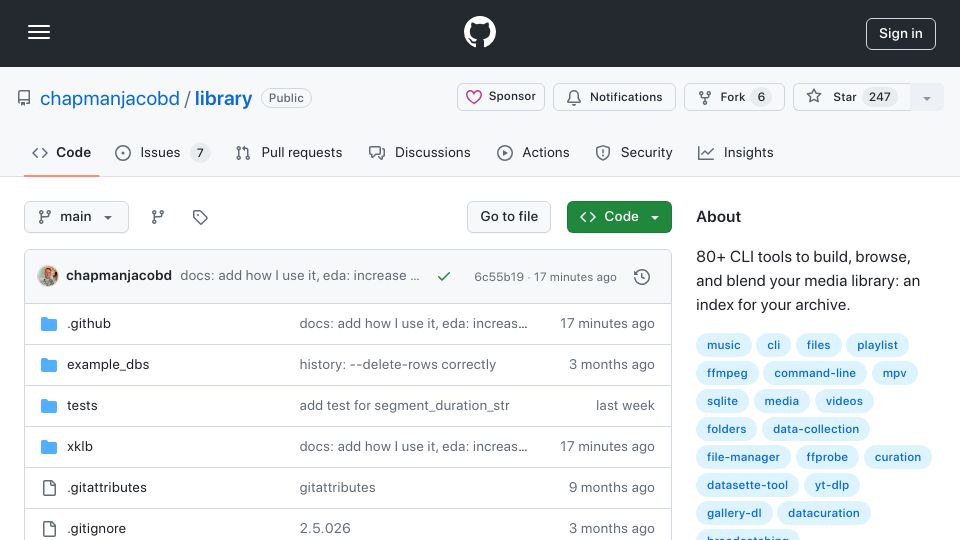
Task: Open the .gitattributes file
Action: click(107, 487)
